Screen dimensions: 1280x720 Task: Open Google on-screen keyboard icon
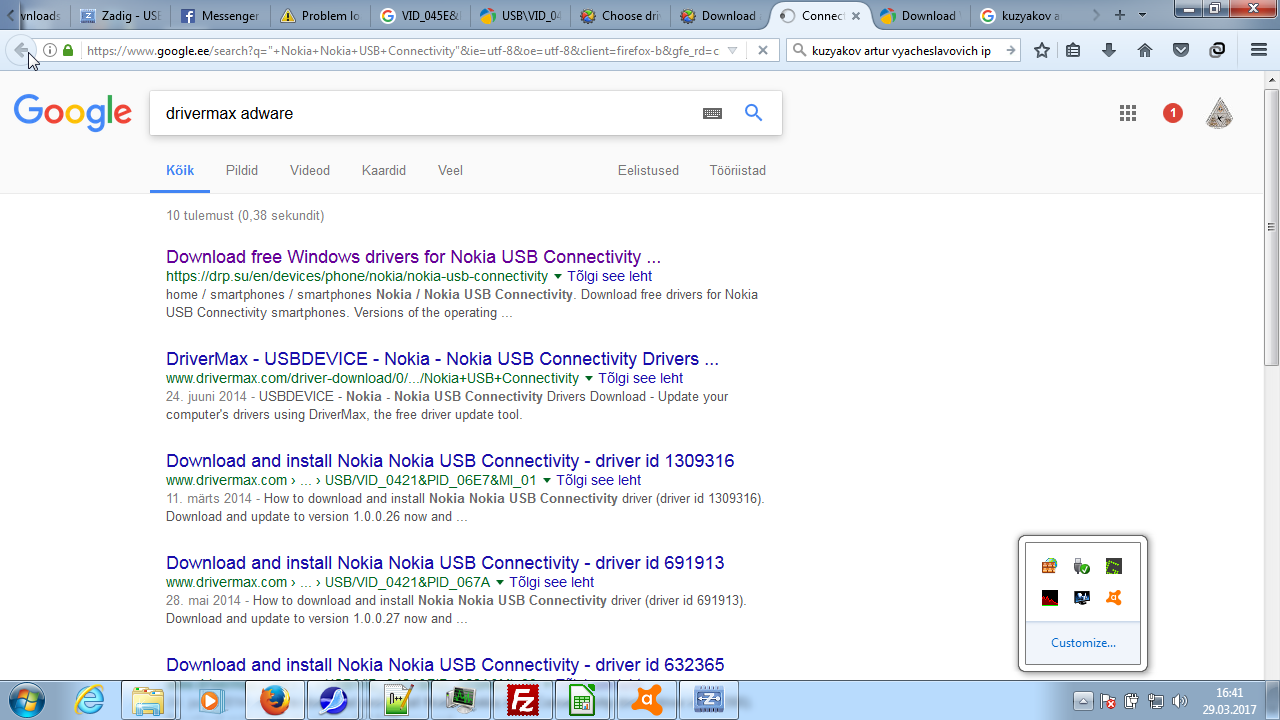pyautogui.click(x=712, y=114)
